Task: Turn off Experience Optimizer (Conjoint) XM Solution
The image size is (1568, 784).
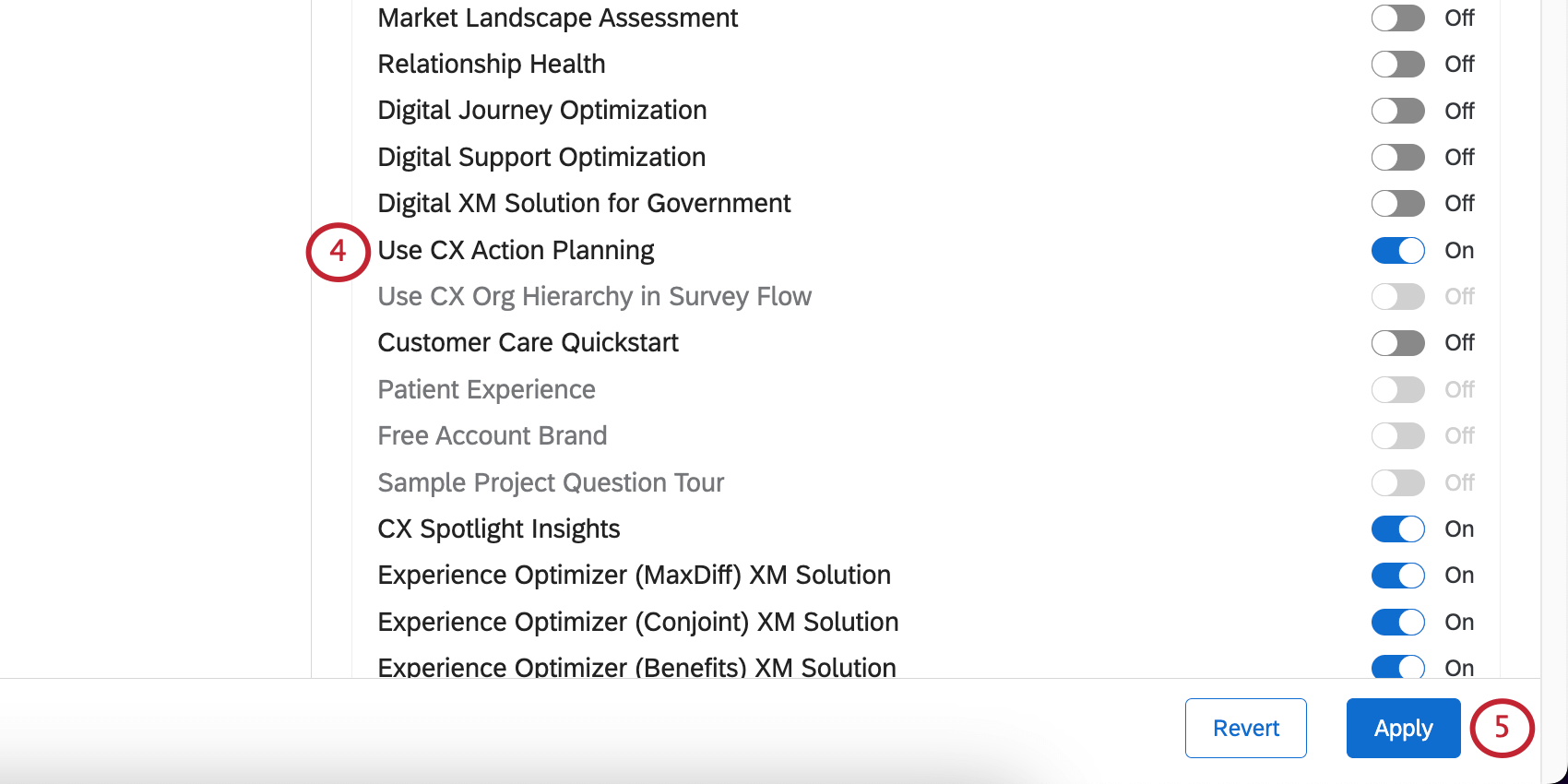Action: point(1397,622)
